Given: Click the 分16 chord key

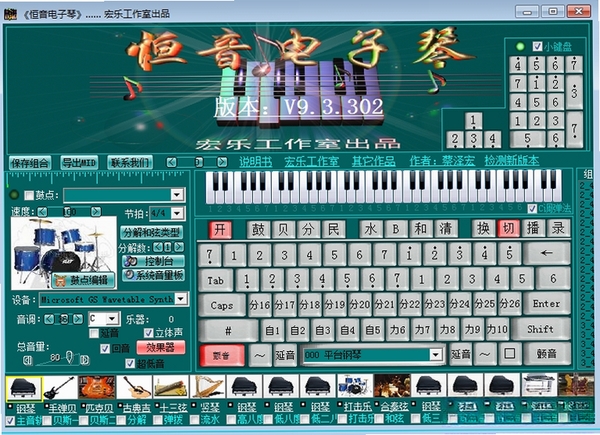Looking at the screenshot, I should [259, 305].
